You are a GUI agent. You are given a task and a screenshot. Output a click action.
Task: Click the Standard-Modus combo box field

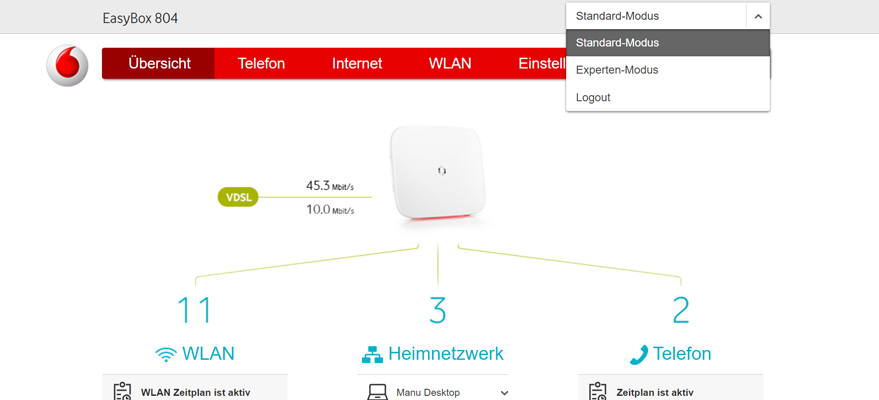click(x=668, y=16)
